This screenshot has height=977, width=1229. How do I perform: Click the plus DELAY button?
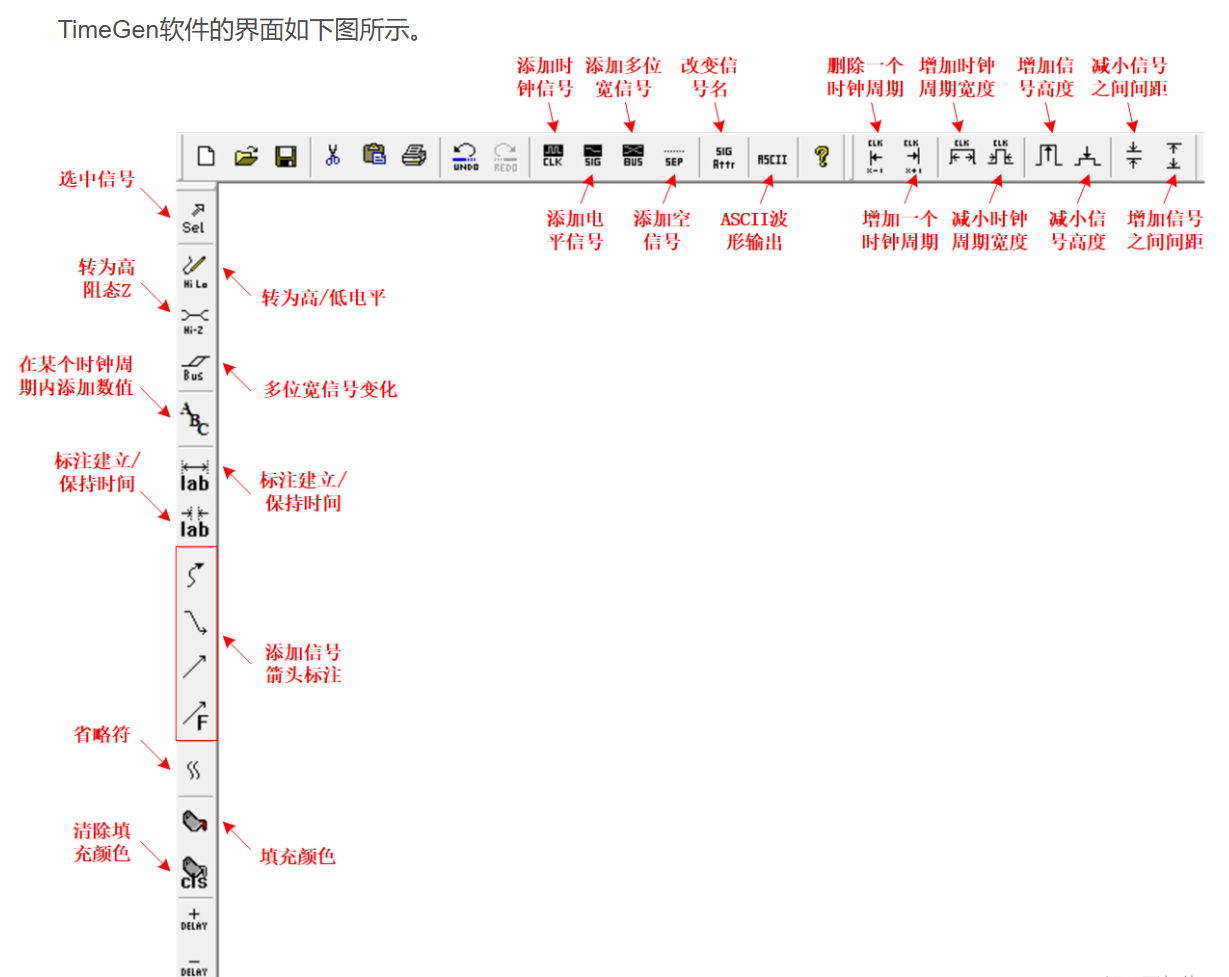pyautogui.click(x=195, y=920)
